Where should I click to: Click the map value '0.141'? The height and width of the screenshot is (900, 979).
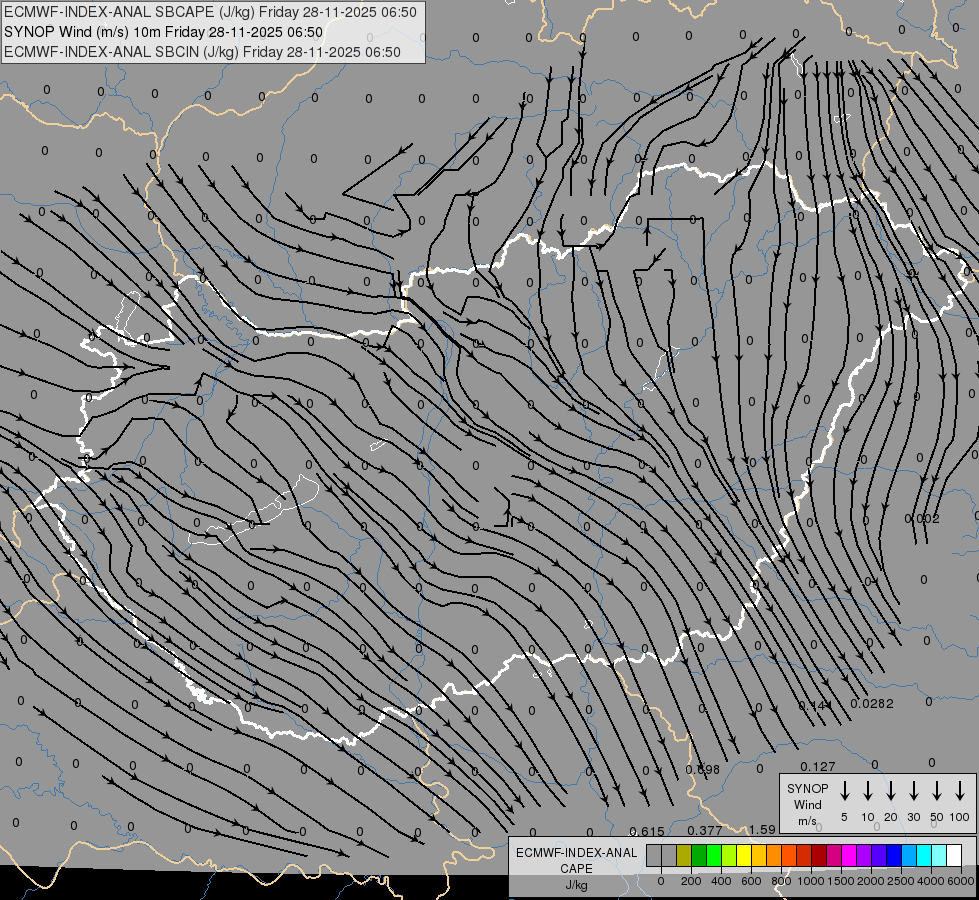pyautogui.click(x=815, y=705)
